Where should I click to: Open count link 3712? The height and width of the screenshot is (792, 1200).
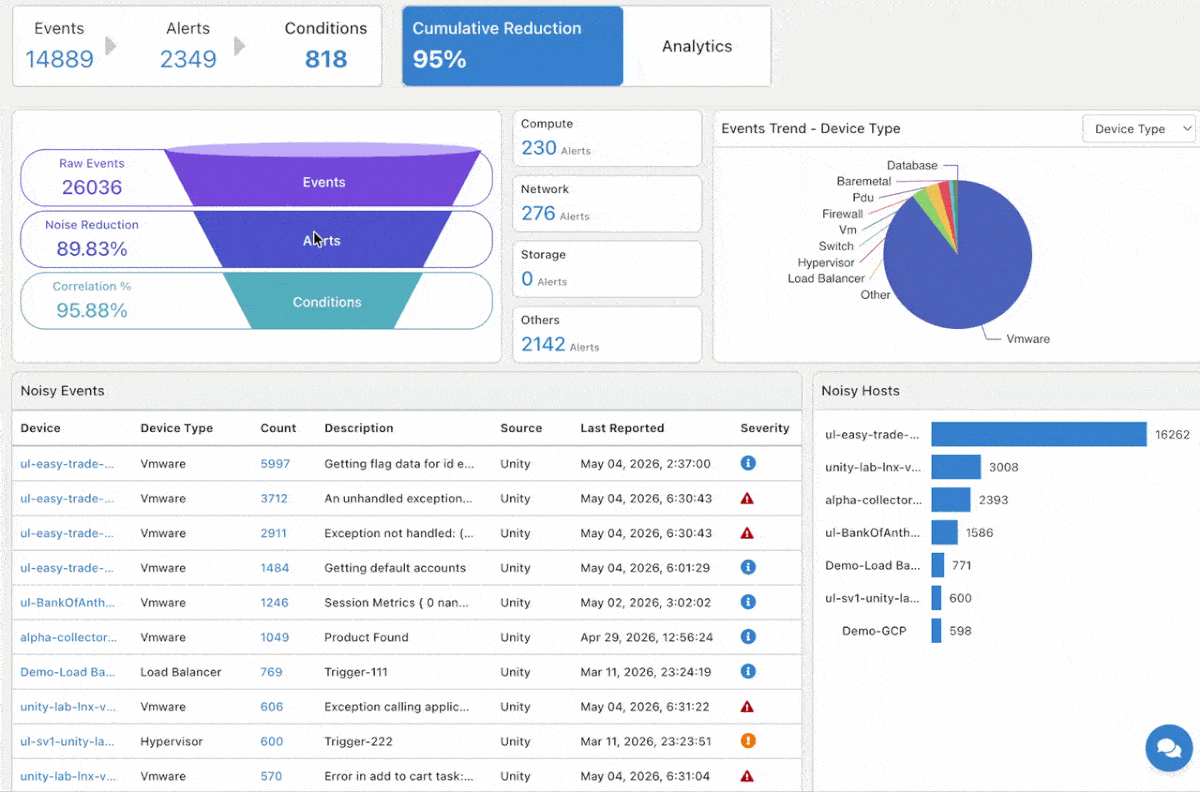coord(274,498)
